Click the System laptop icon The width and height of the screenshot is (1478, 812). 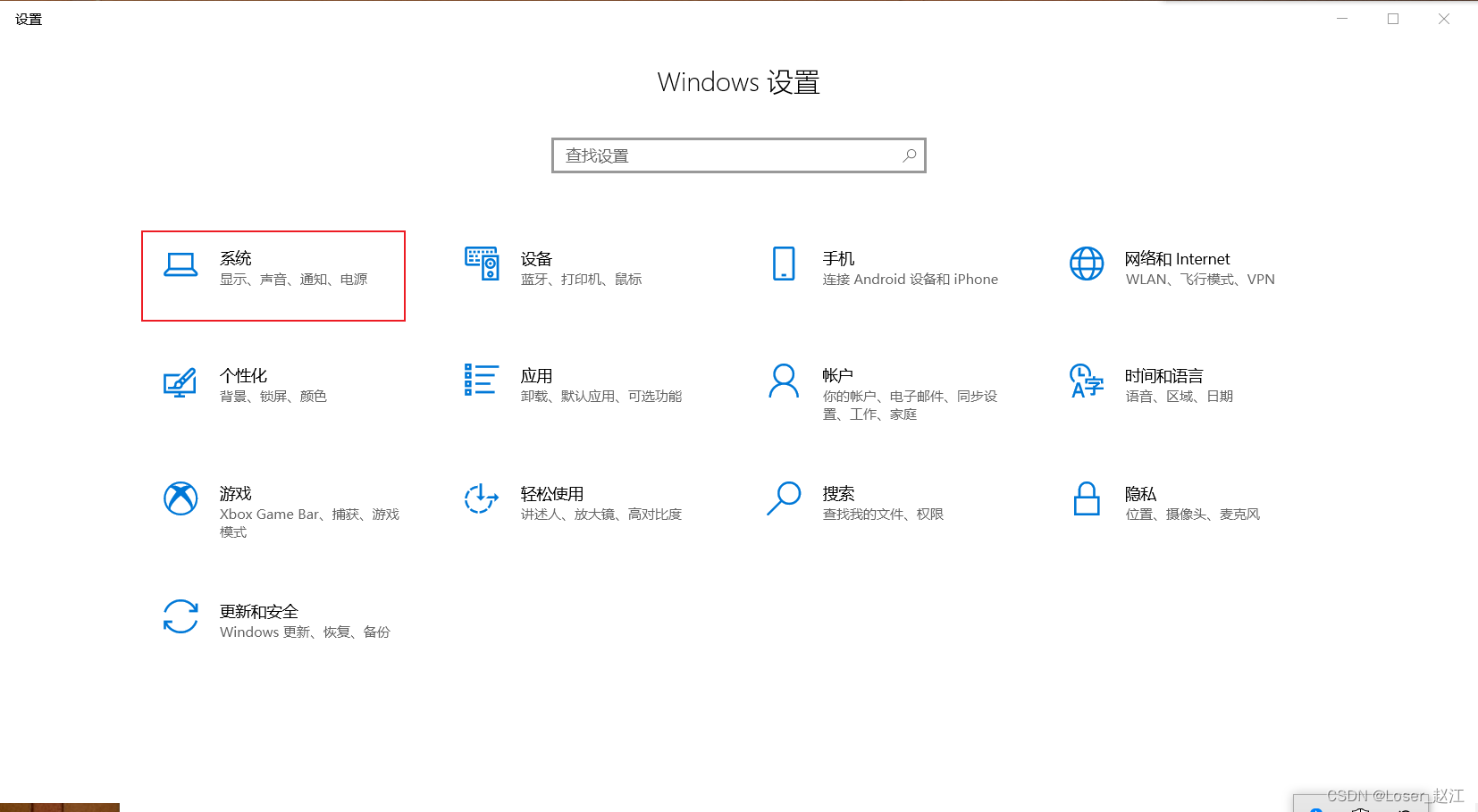pos(181,264)
